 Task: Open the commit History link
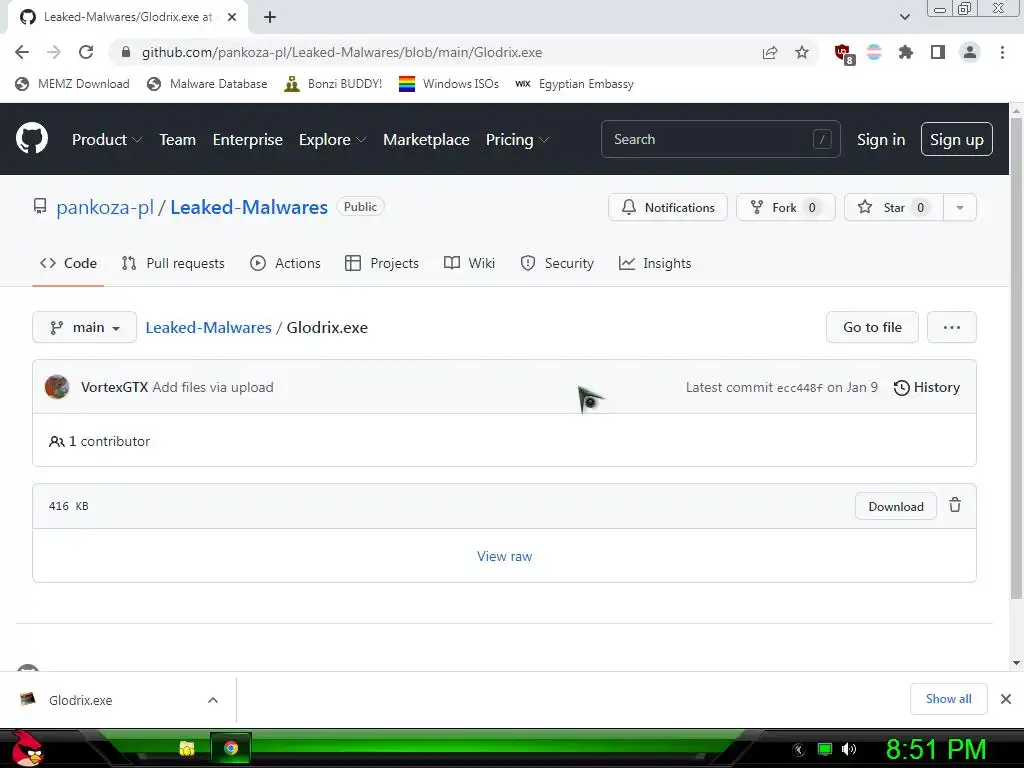927,387
